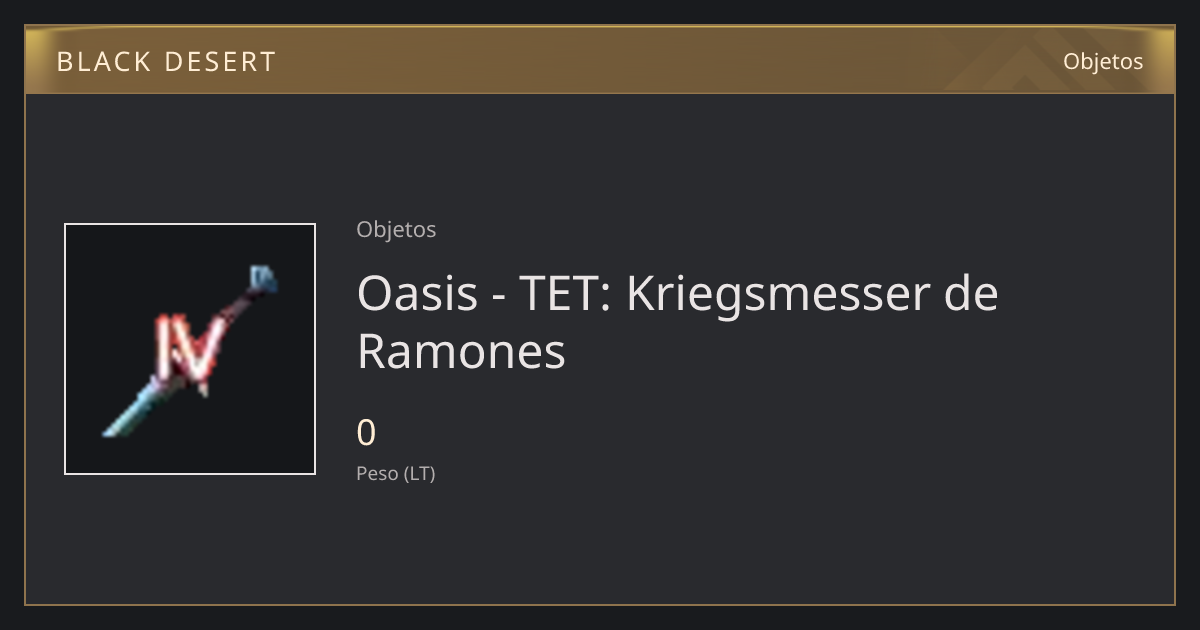Open the BLACK DESERT home title
Viewport: 1200px width, 630px height.
(166, 62)
